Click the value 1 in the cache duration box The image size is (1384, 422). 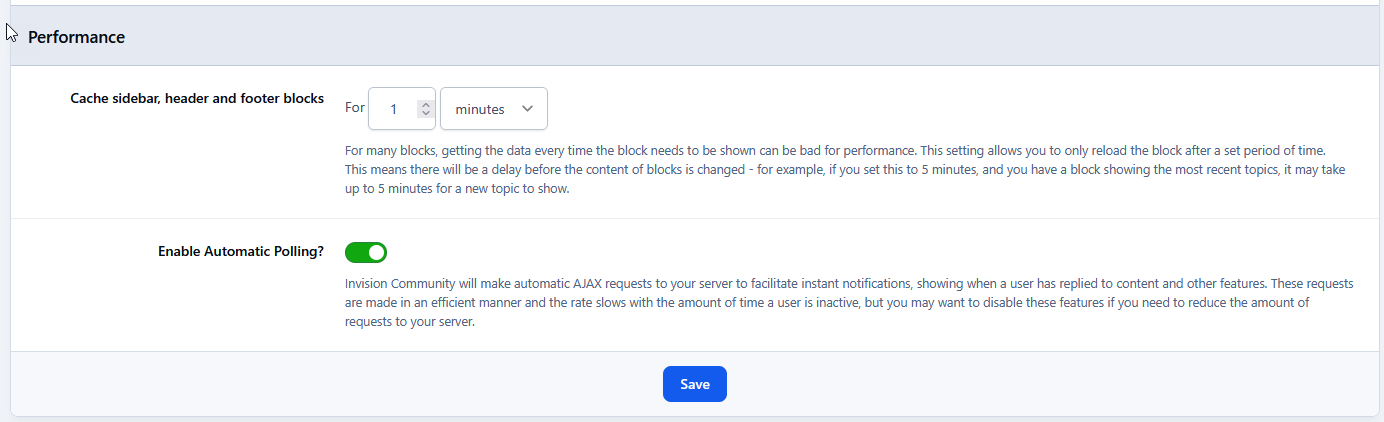[394, 109]
